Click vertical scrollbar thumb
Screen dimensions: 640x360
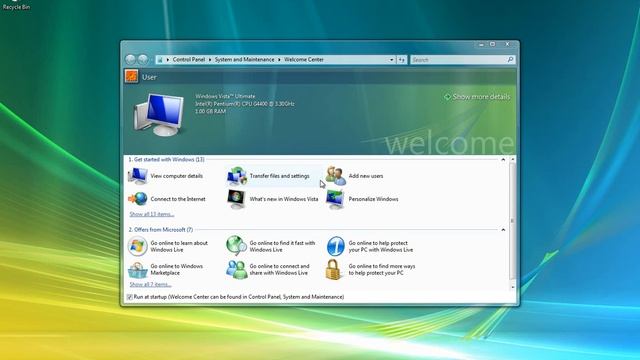coord(513,220)
